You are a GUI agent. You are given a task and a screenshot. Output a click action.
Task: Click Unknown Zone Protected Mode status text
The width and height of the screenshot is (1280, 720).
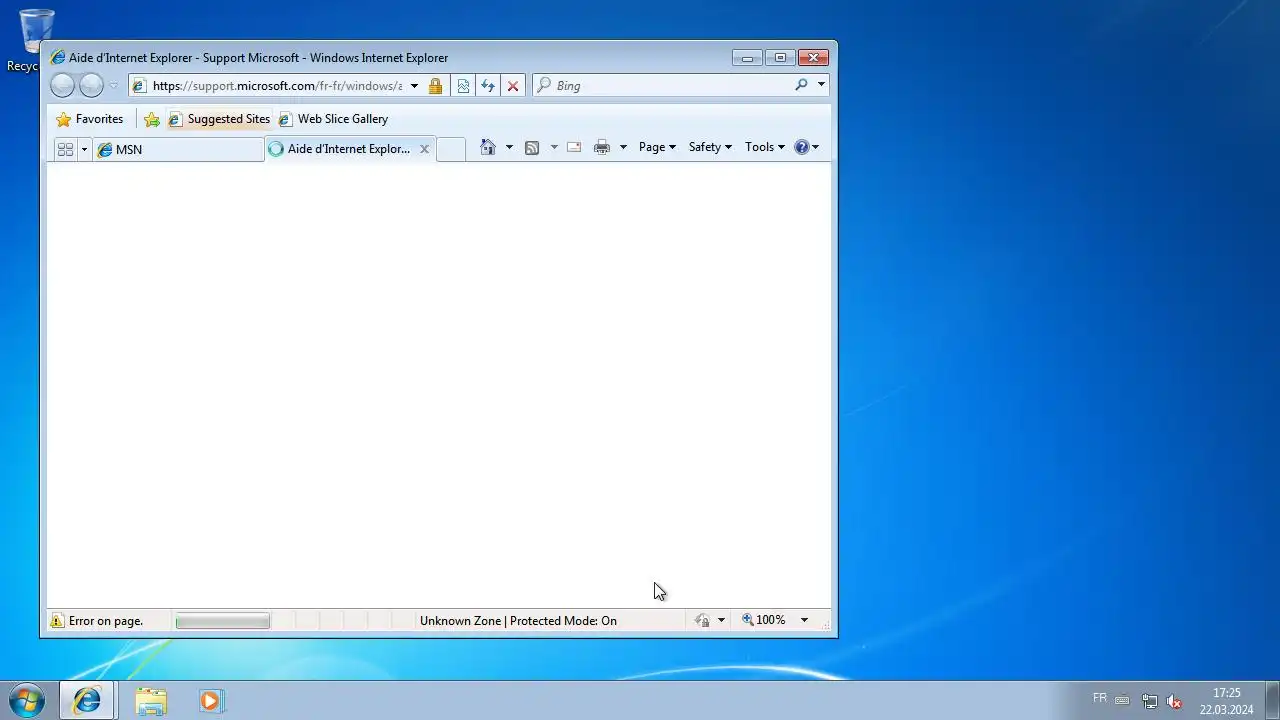(x=518, y=621)
